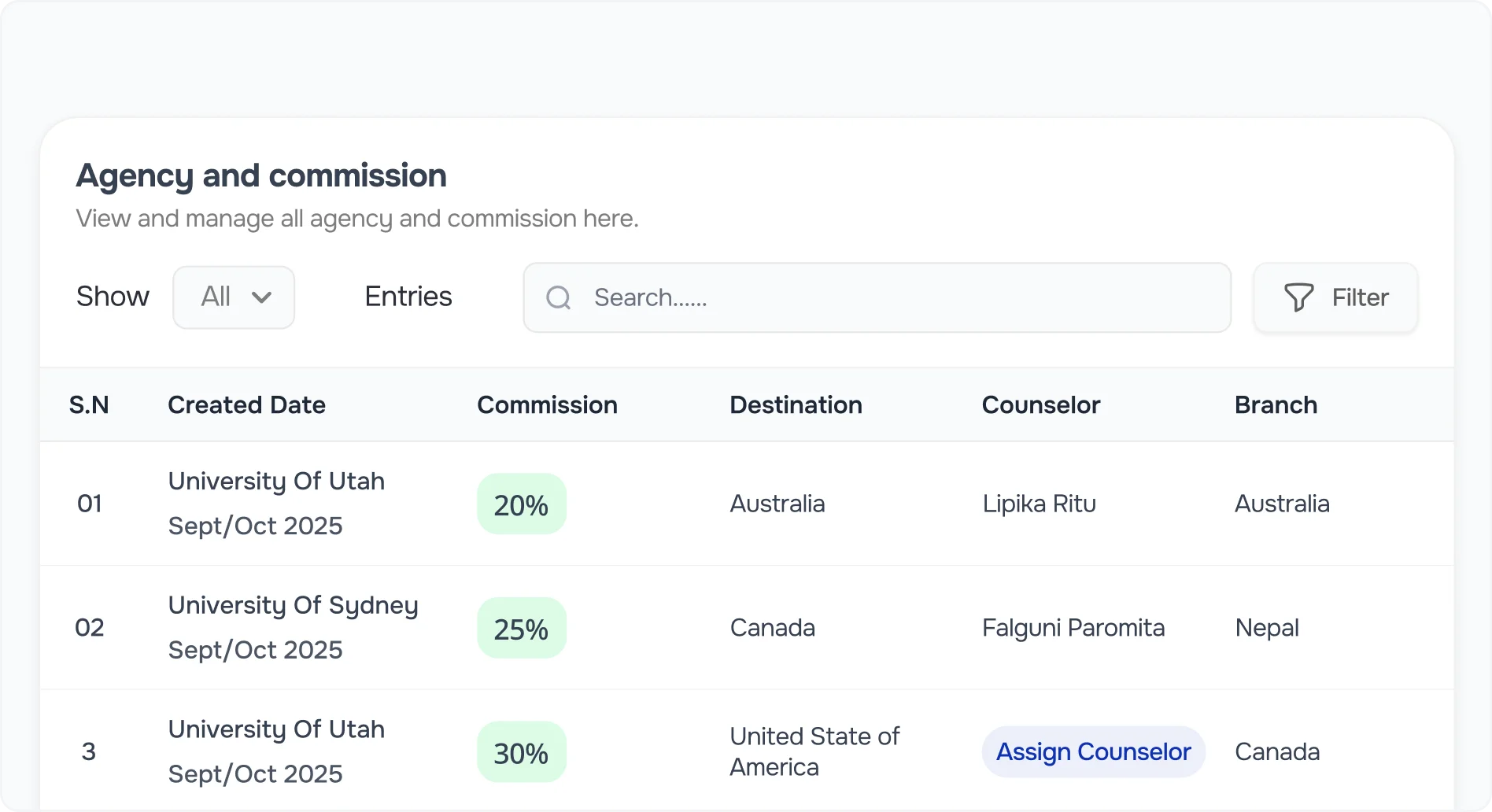Select the 25% commission badge

pyautogui.click(x=521, y=627)
